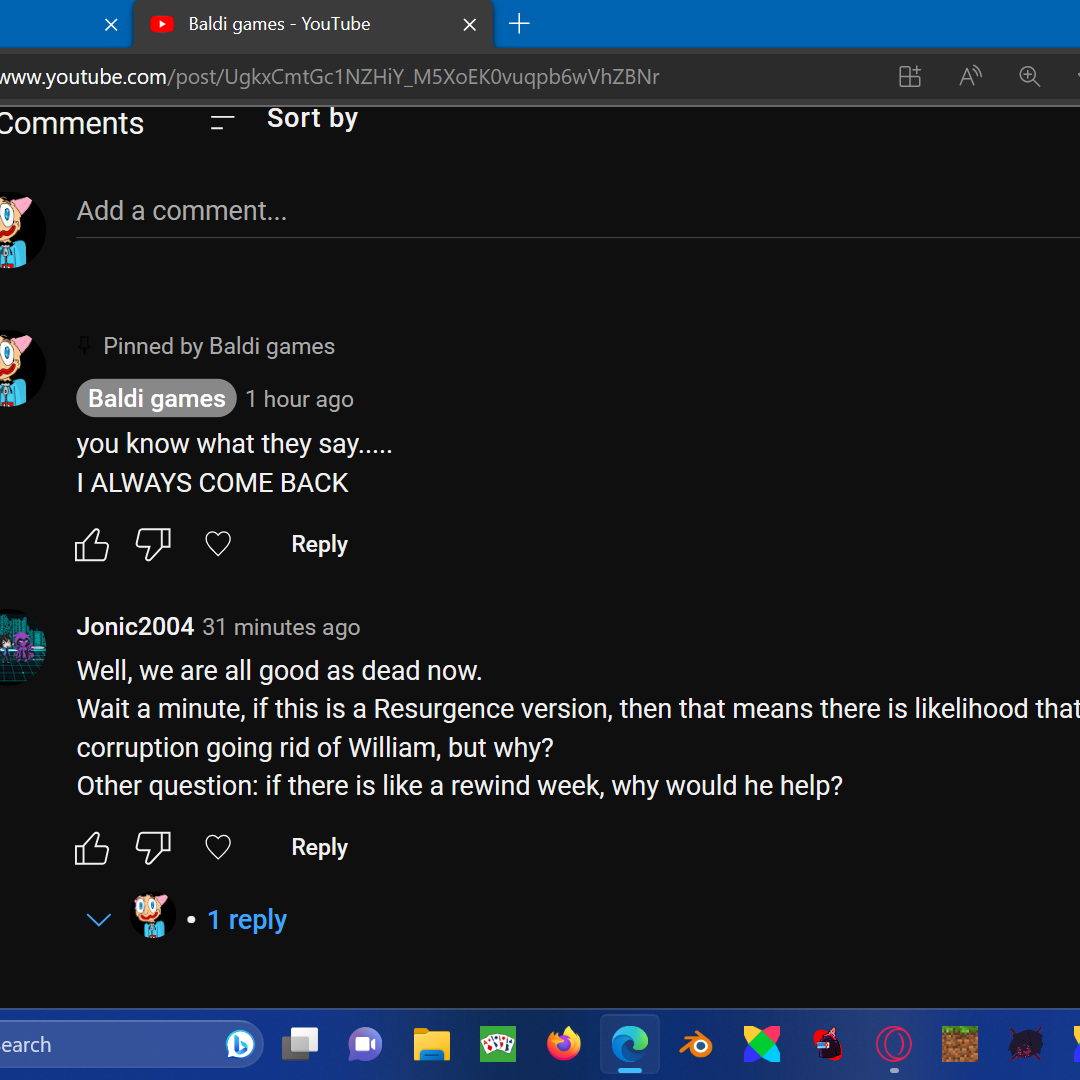Dislike Jonic2004's comment
Image resolution: width=1080 pixels, height=1080 pixels.
pyautogui.click(x=153, y=848)
